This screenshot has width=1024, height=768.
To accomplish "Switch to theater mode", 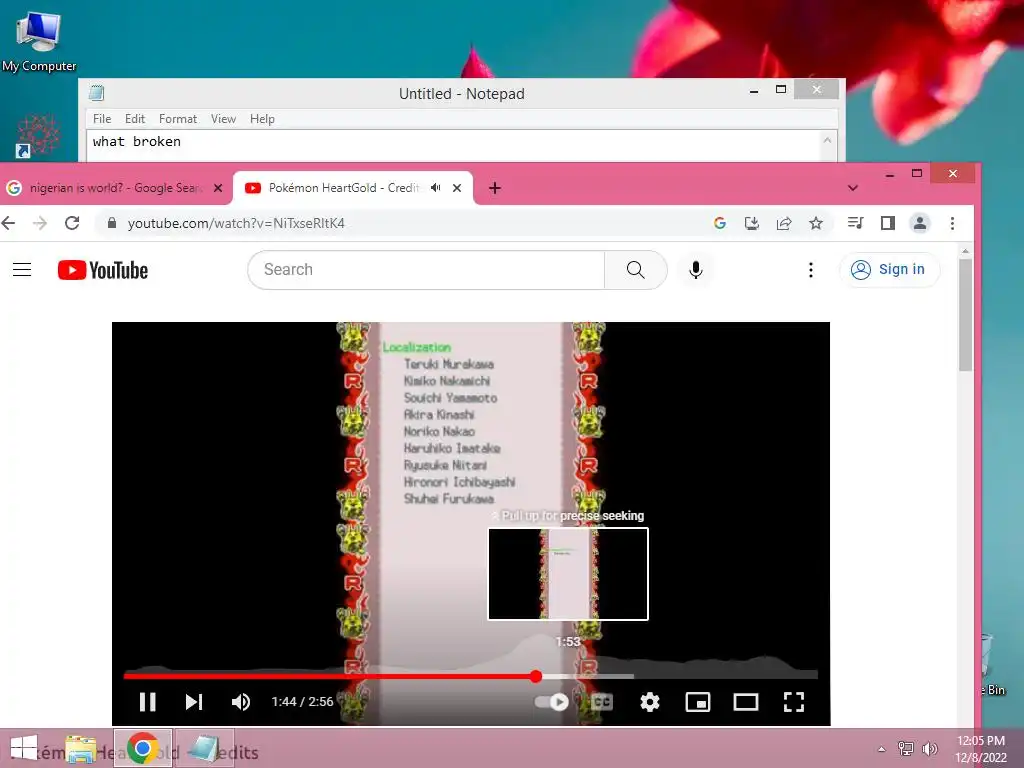I will tap(746, 702).
